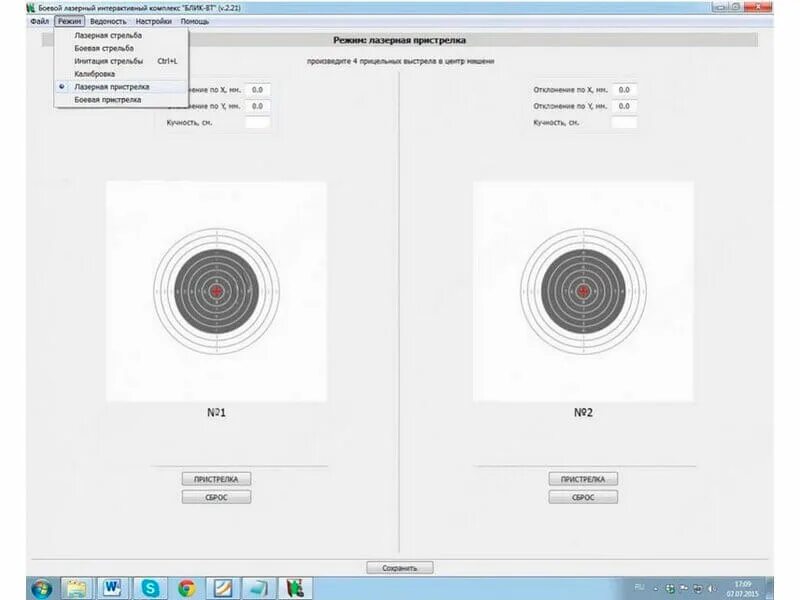Image resolution: width=800 pixels, height=600 pixels.
Task: Choose Имитация стрельбы from the menu
Action: pos(121,61)
